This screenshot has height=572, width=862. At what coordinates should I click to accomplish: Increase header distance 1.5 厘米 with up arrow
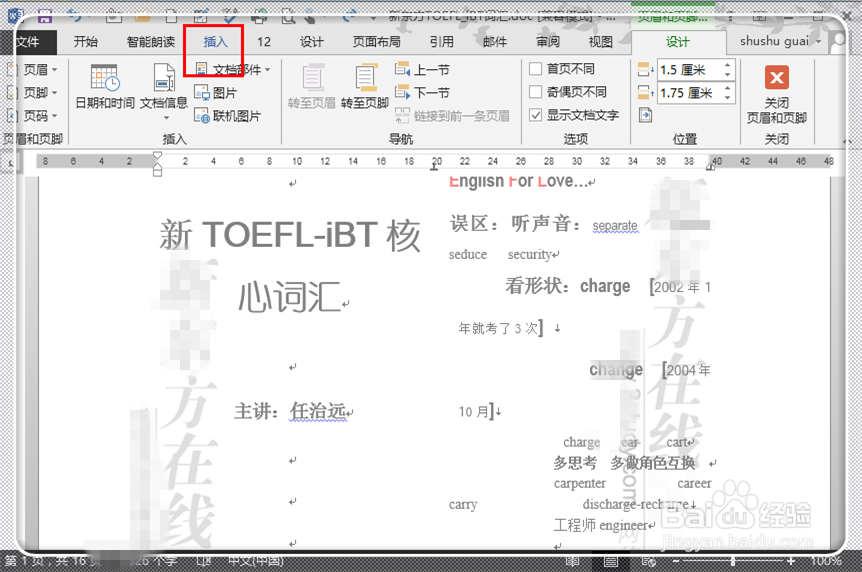pos(727,65)
